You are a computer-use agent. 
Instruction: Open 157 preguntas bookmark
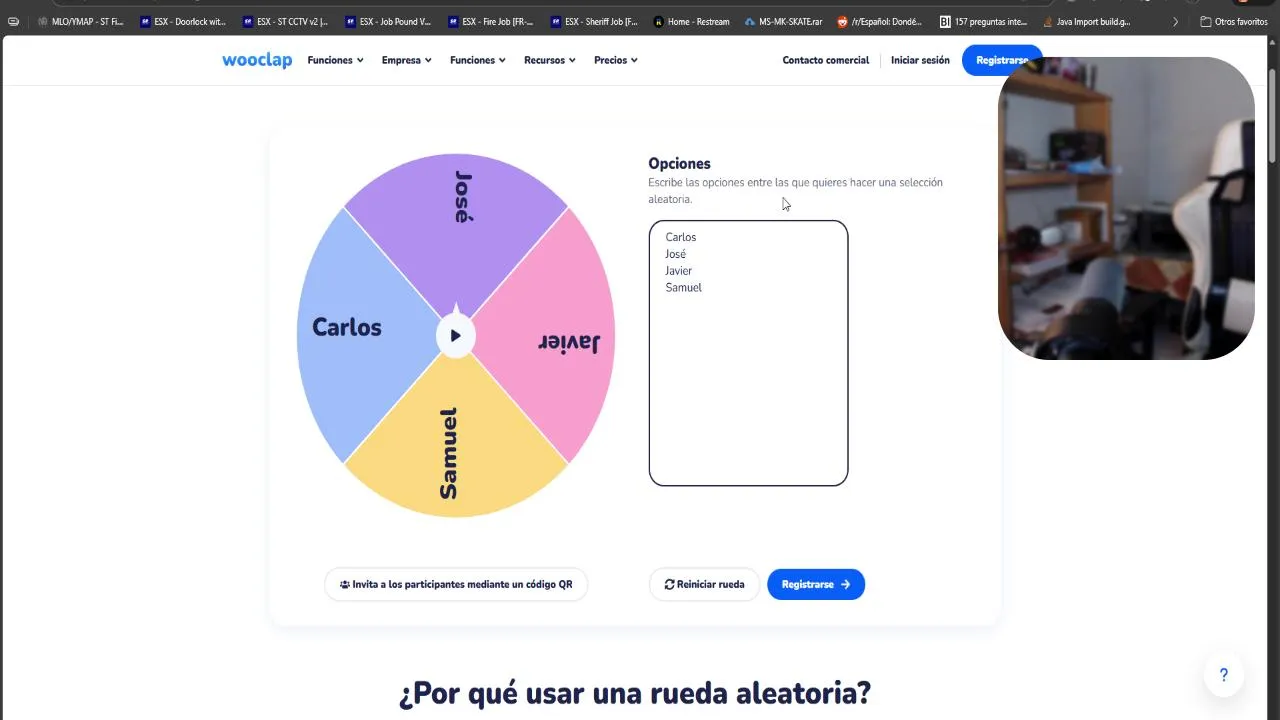[x=984, y=21]
